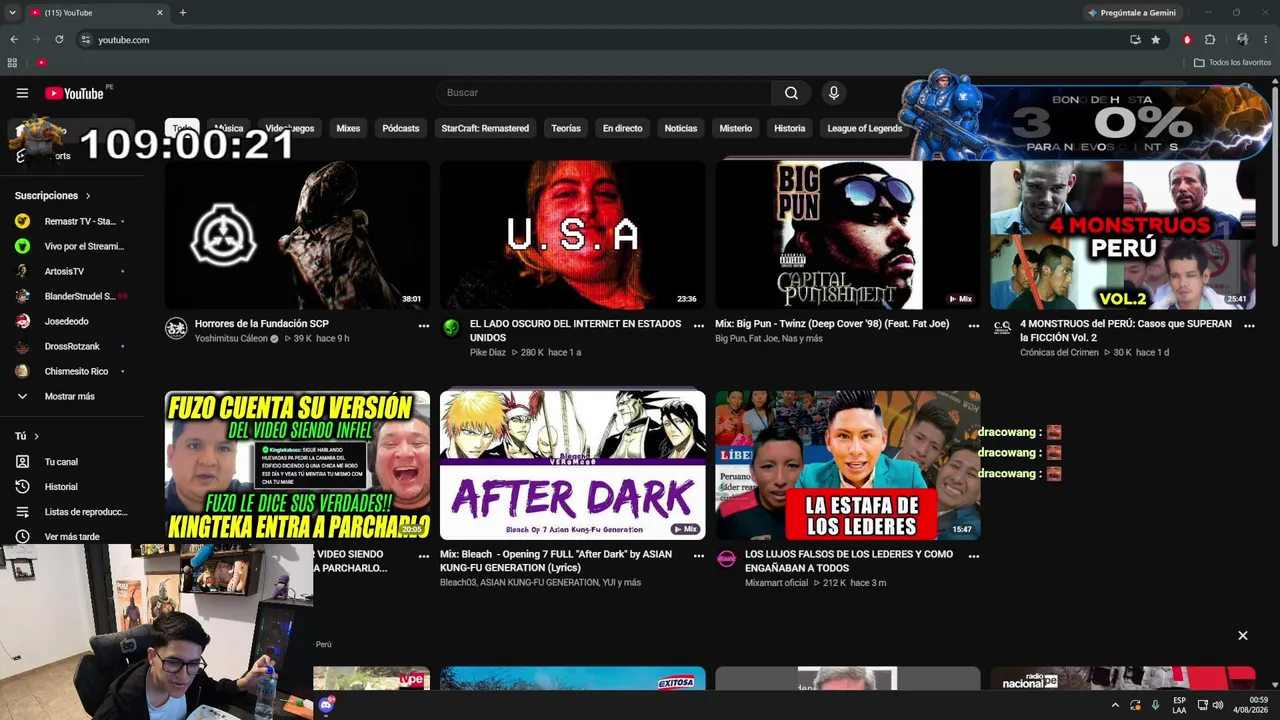
Task: Go to Historial in sidebar
Action: click(70, 487)
